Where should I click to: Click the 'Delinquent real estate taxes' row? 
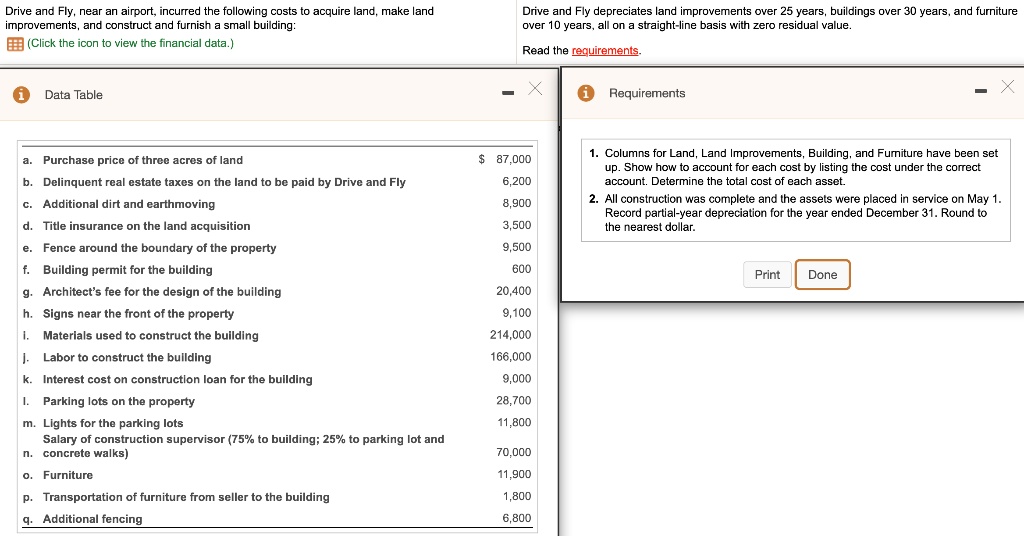pos(224,182)
